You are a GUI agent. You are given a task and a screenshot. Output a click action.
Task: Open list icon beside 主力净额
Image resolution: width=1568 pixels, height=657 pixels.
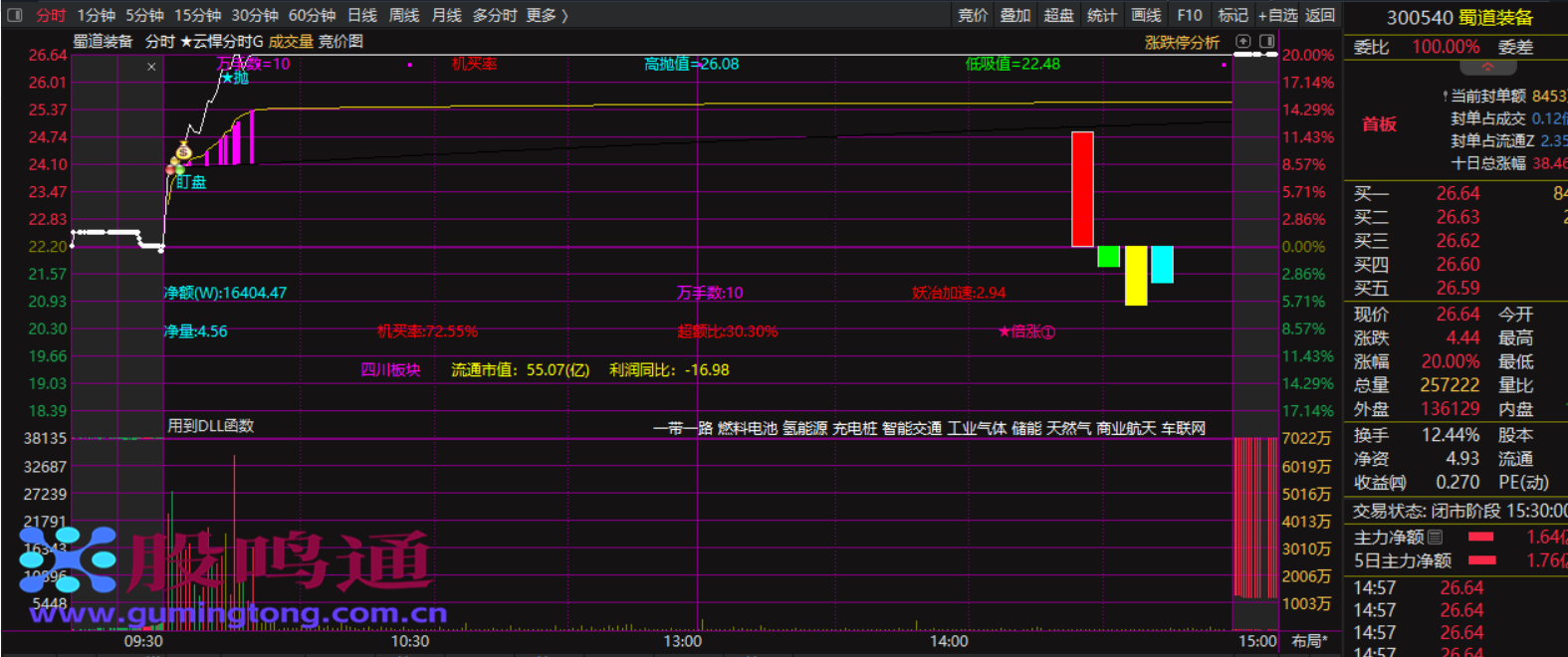pyautogui.click(x=1435, y=537)
